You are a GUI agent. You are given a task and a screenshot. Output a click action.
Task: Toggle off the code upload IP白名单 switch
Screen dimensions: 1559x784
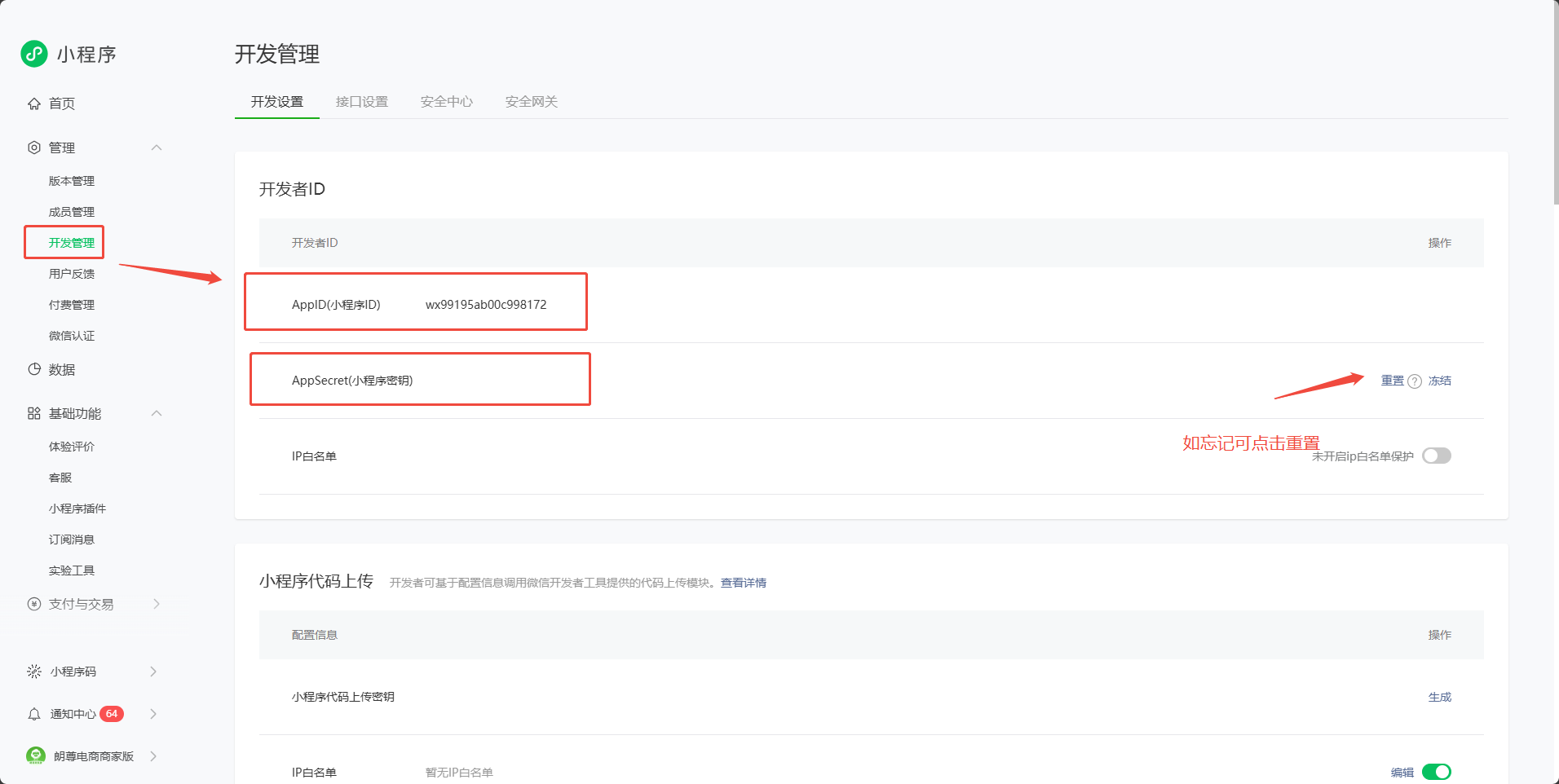pos(1436,772)
